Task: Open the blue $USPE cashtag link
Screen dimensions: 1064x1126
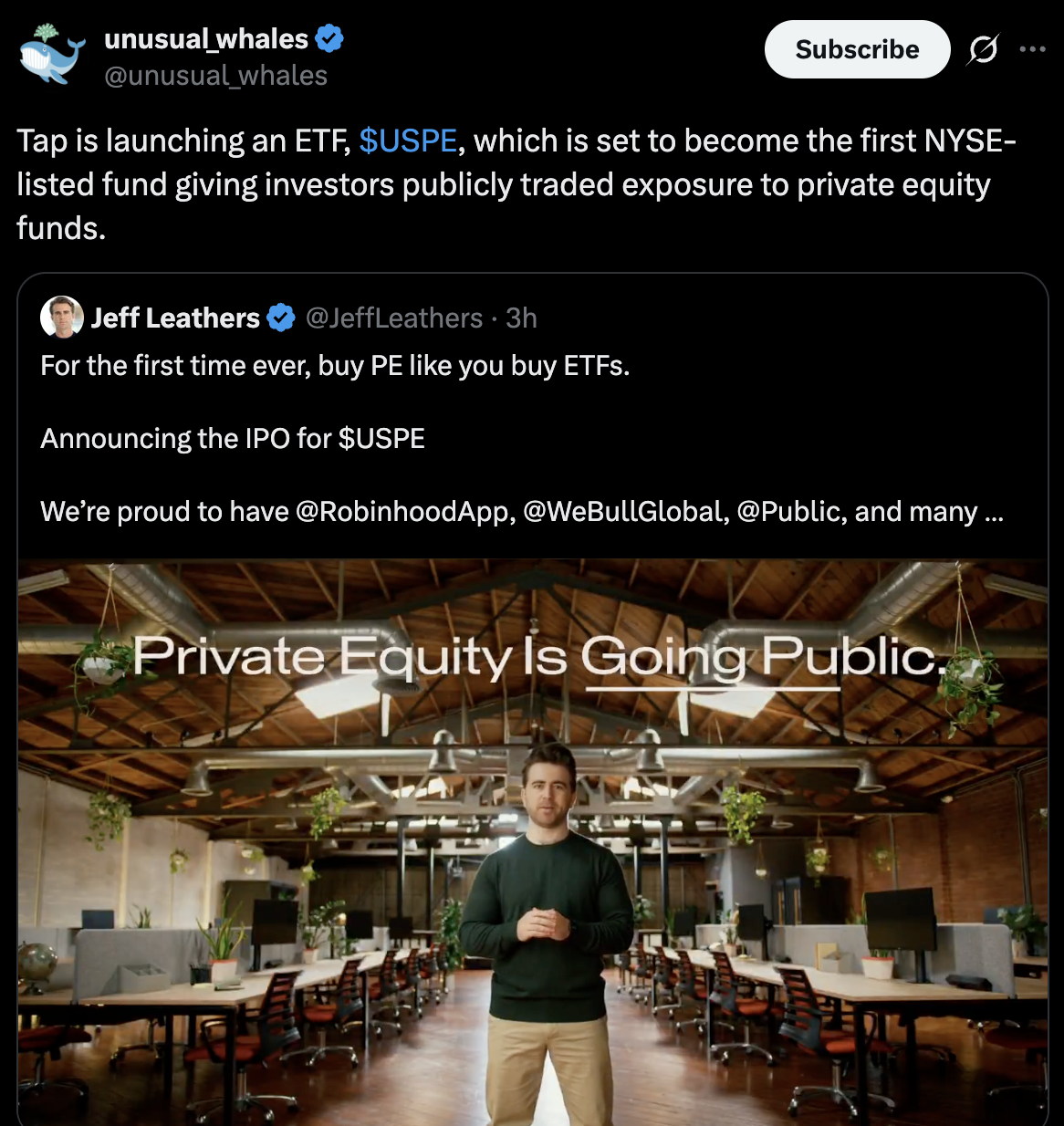Action: click(x=408, y=141)
